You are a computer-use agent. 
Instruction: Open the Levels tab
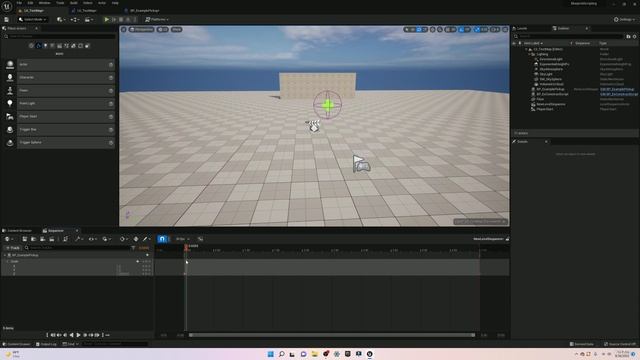520,28
